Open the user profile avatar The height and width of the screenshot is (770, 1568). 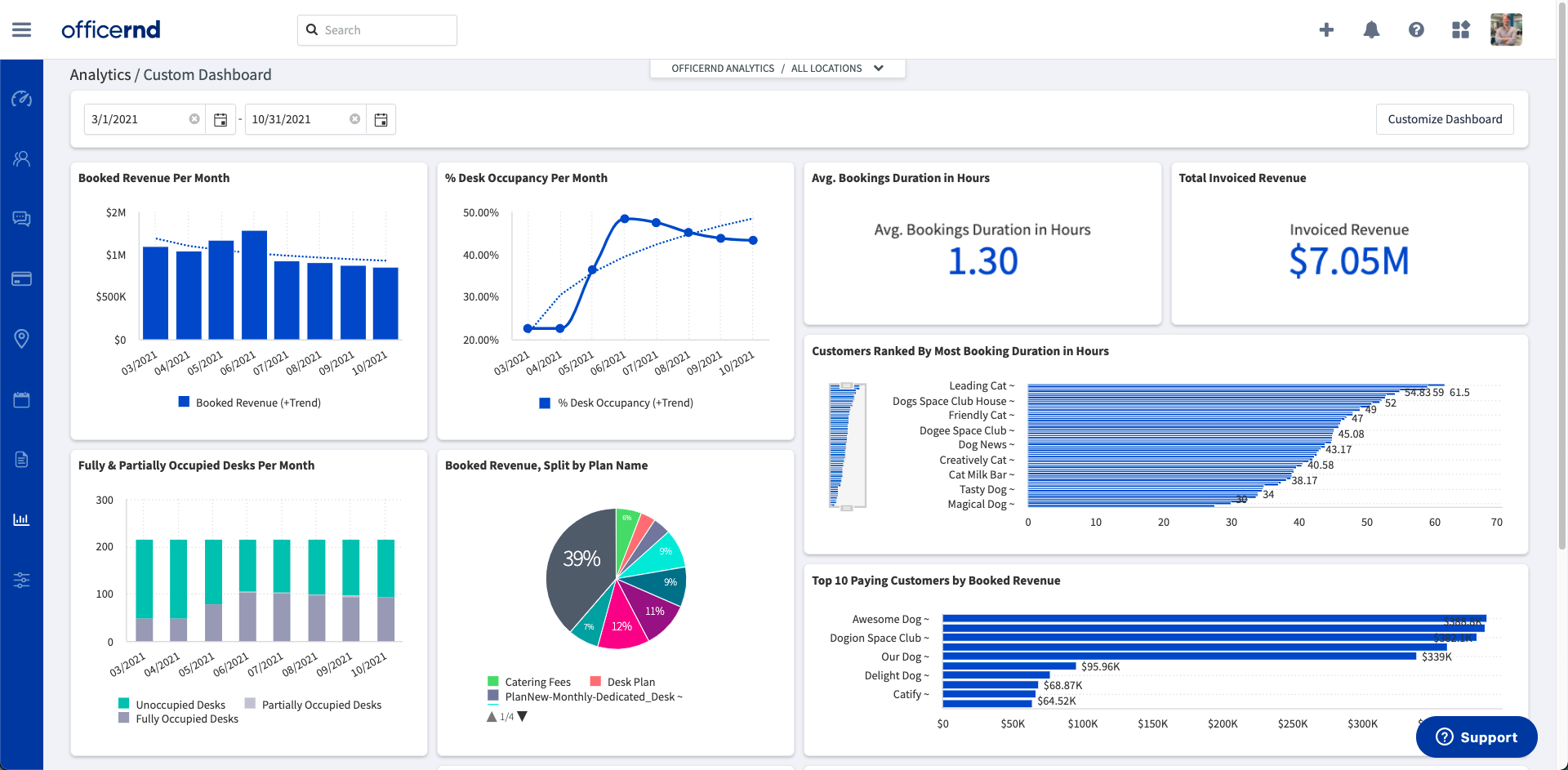(1506, 29)
